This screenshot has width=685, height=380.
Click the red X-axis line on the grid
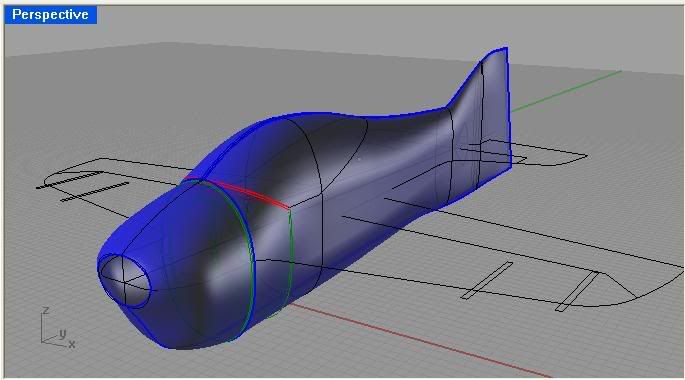pos(419,340)
